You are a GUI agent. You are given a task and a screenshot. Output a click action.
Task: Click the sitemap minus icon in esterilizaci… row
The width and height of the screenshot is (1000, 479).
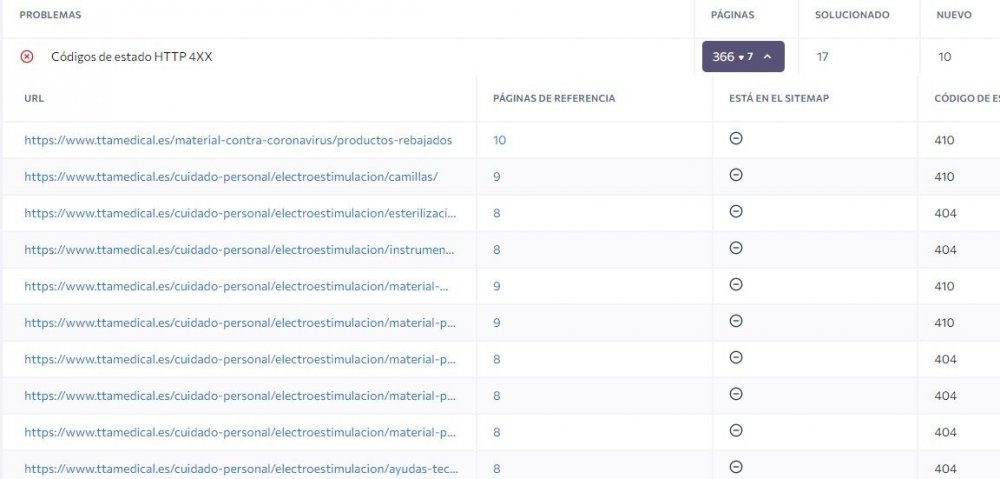(x=736, y=211)
